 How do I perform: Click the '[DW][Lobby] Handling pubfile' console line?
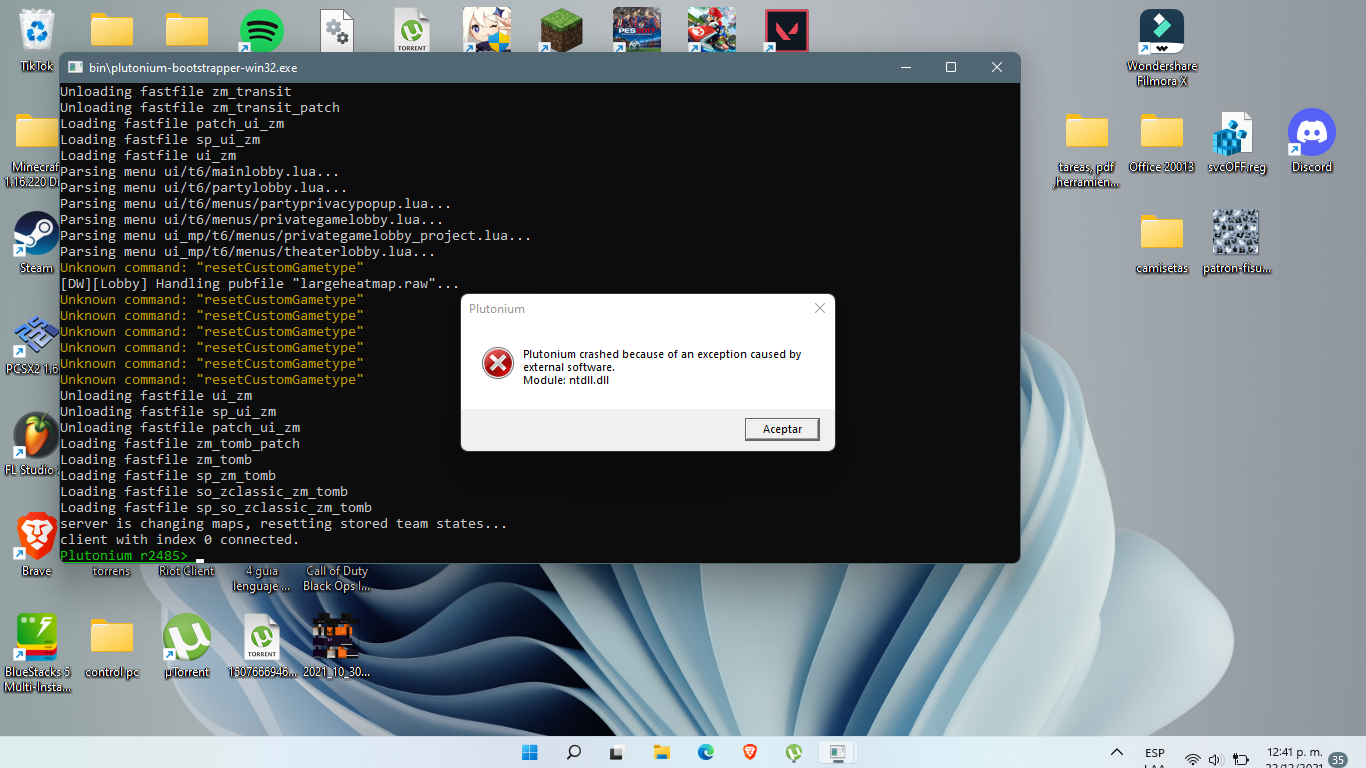[x=260, y=283]
